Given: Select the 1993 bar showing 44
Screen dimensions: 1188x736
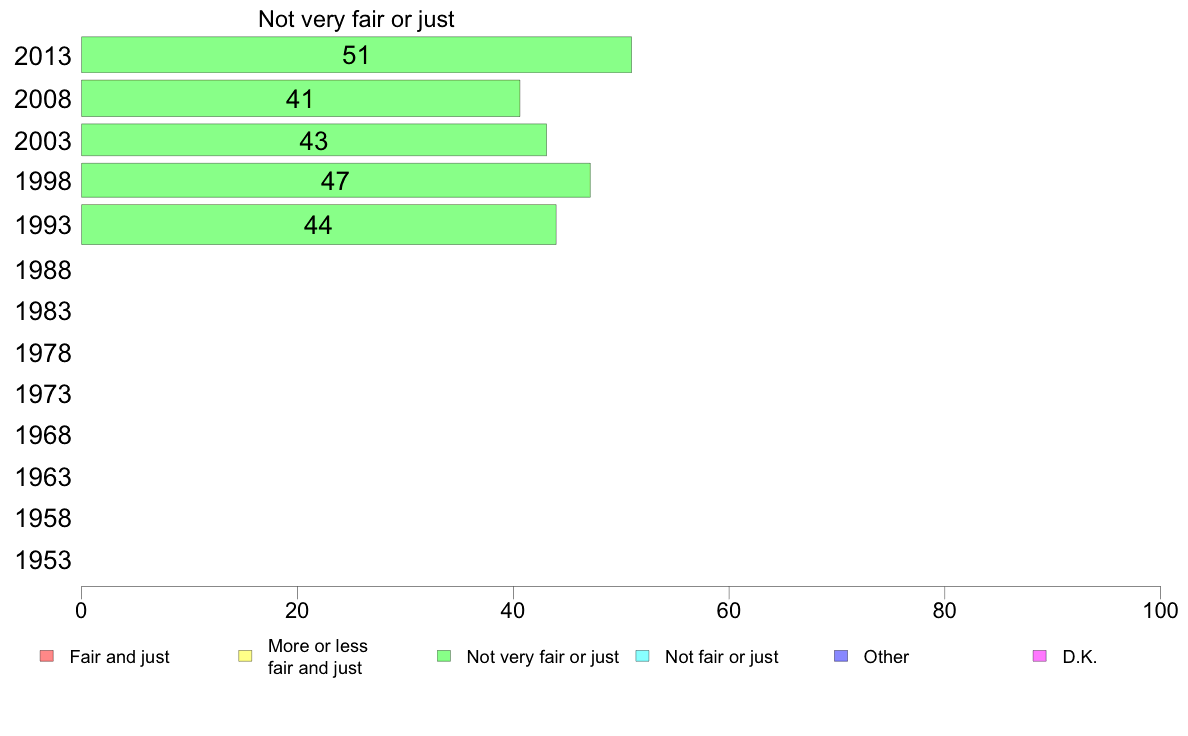Looking at the screenshot, I should click(x=318, y=224).
